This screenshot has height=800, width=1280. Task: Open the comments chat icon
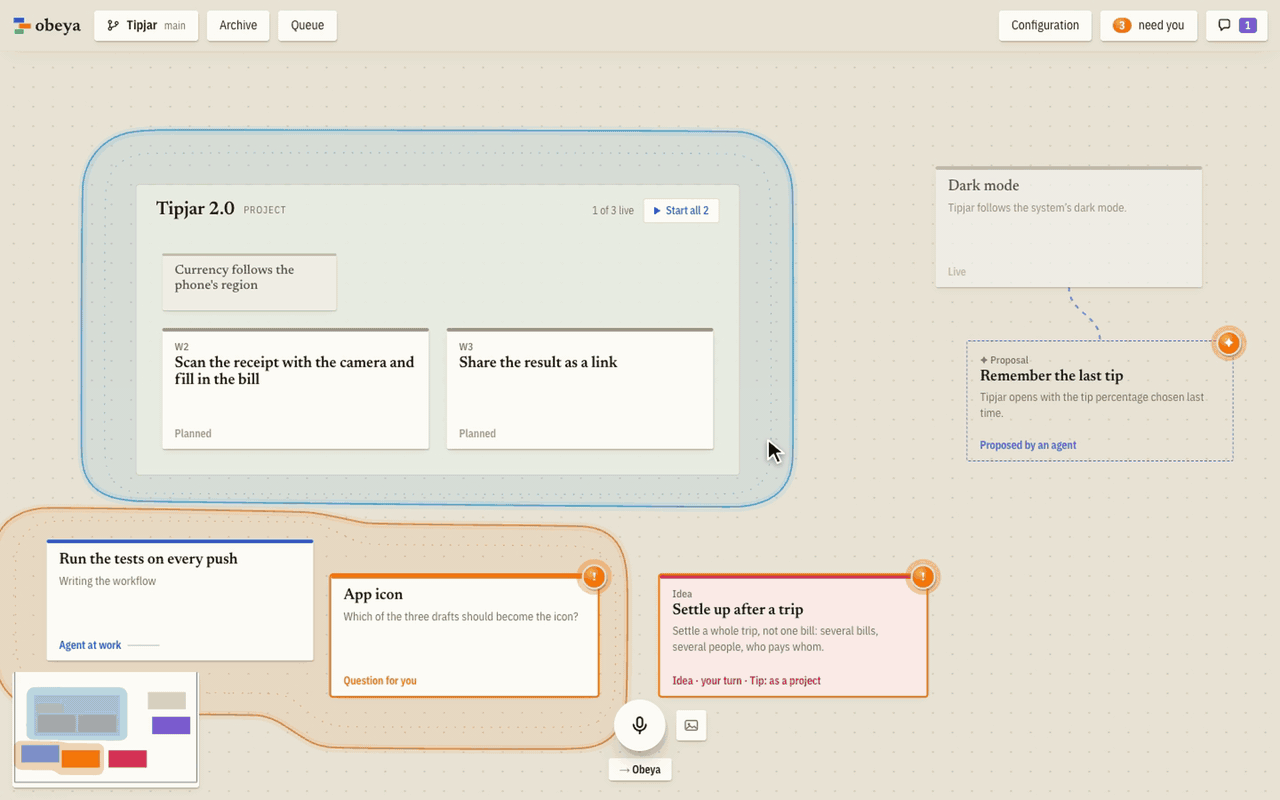pyautogui.click(x=1237, y=25)
